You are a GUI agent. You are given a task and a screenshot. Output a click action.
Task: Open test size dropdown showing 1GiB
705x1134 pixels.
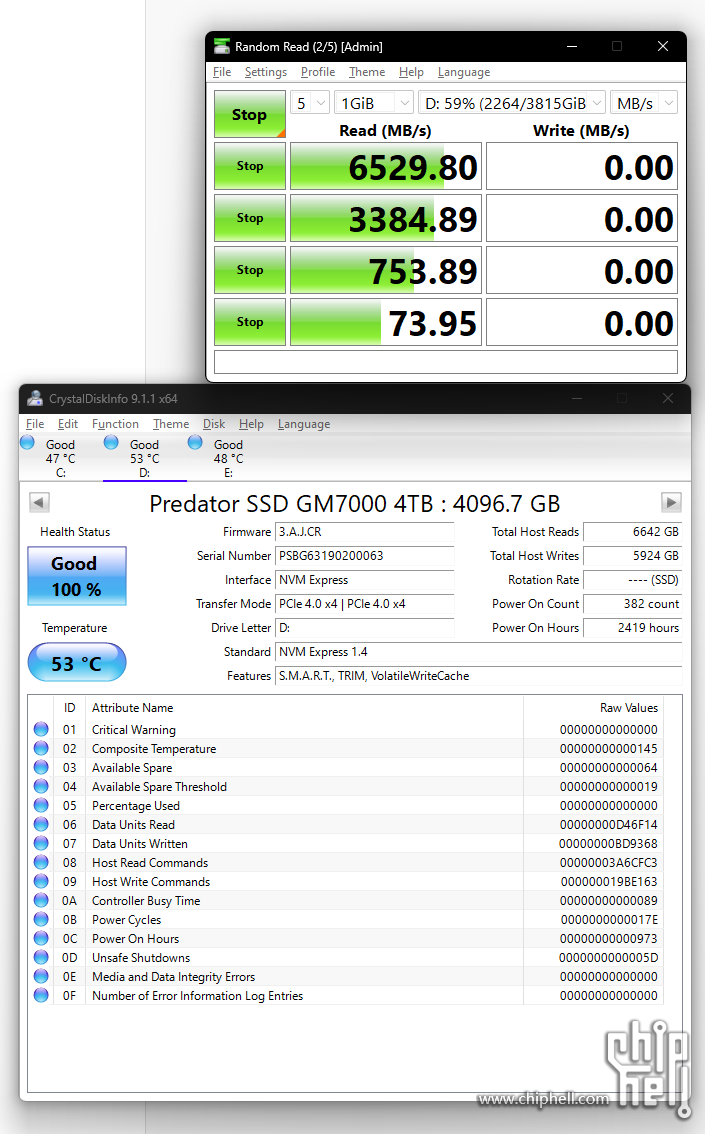tap(374, 103)
